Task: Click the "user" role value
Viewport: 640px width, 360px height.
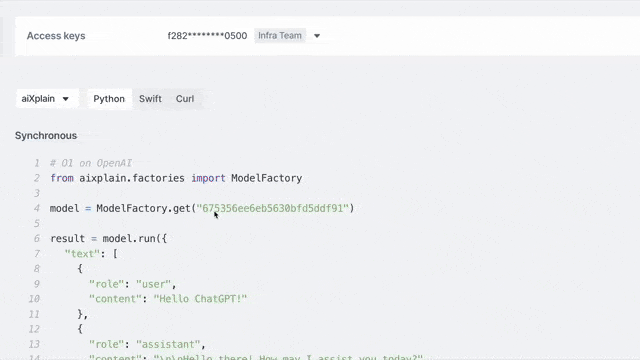Action: click(153, 284)
